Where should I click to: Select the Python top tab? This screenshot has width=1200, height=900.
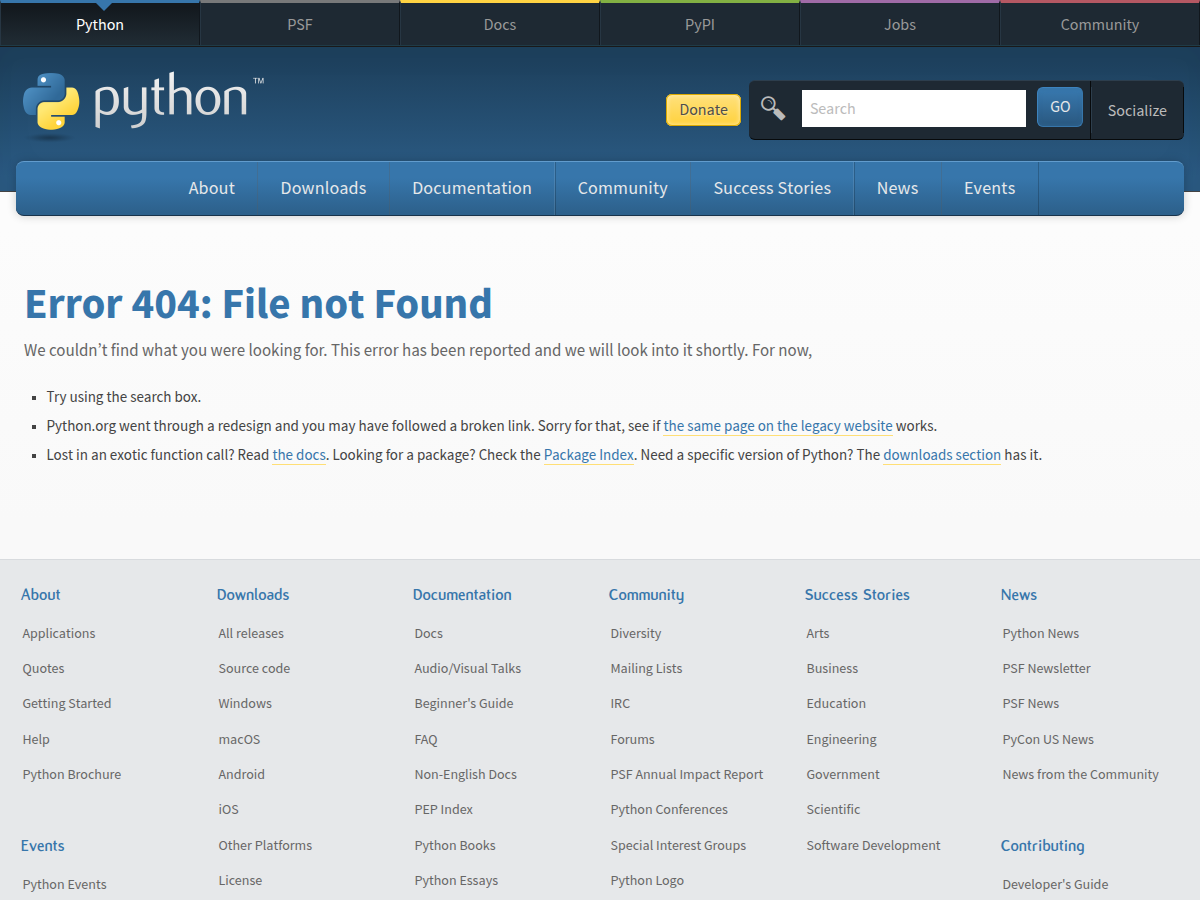click(100, 24)
